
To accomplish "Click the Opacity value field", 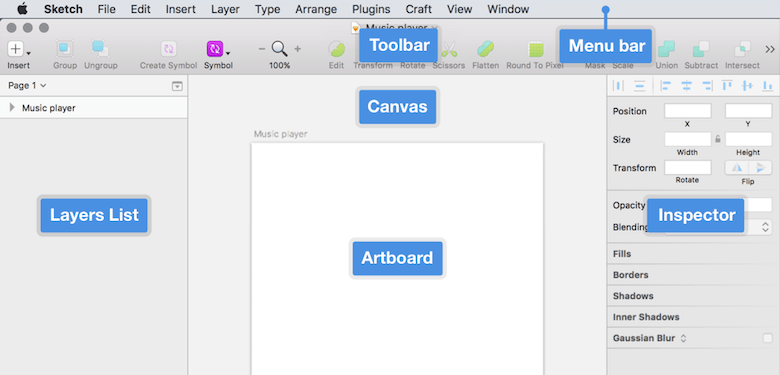I will tap(758, 205).
